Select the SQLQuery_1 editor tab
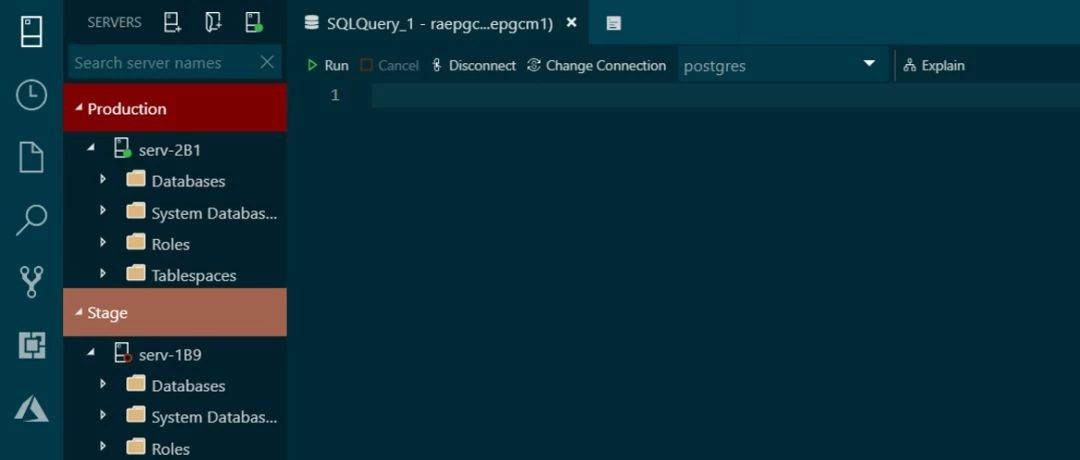This screenshot has height=460, width=1080. pyautogui.click(x=439, y=23)
